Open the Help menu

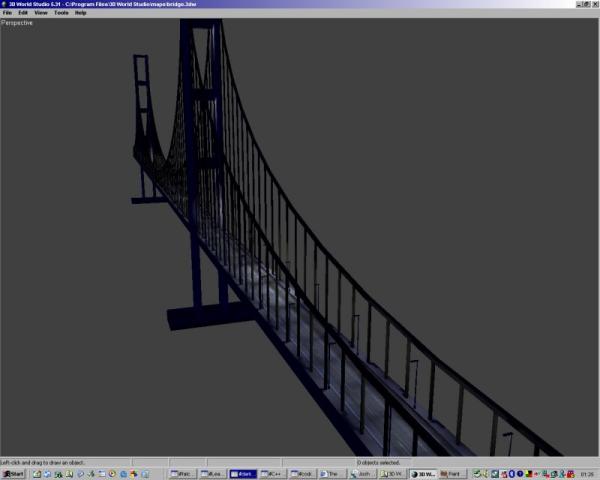pyautogui.click(x=81, y=13)
